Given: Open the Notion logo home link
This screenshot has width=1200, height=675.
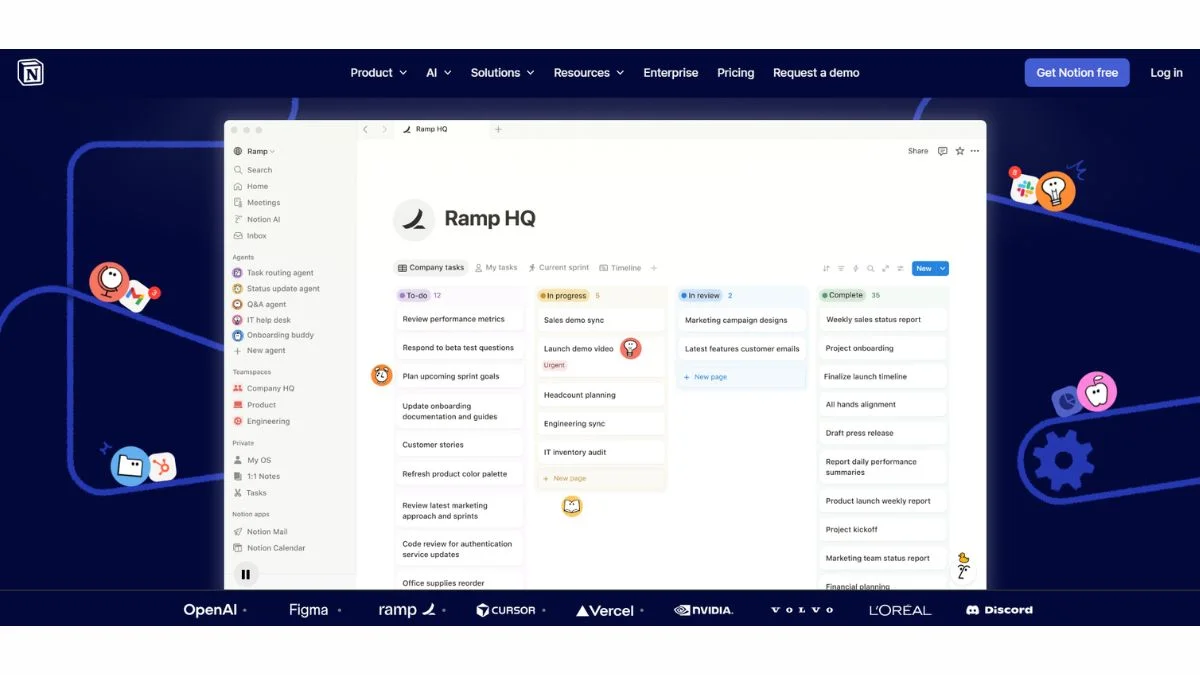Looking at the screenshot, I should click(31, 72).
